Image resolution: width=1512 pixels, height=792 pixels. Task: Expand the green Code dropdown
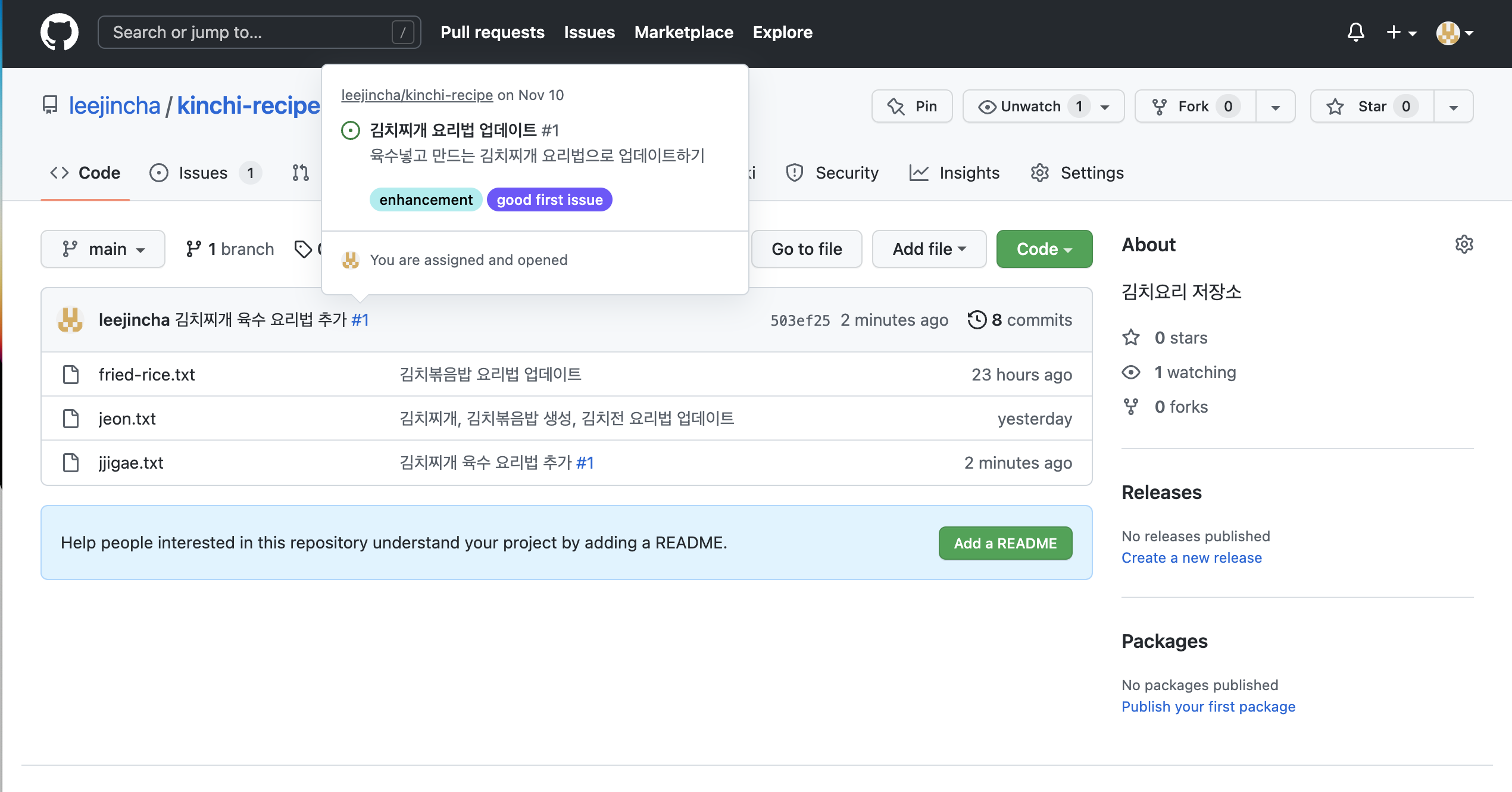click(1044, 249)
